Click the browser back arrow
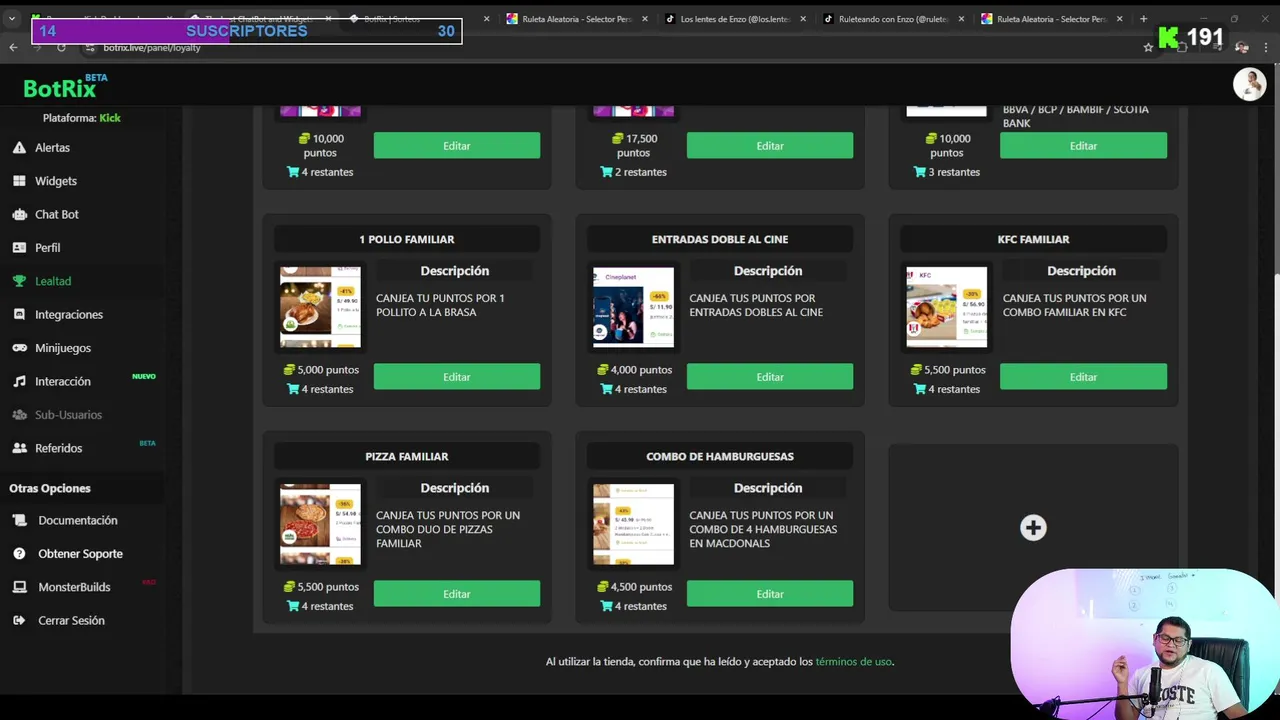Viewport: 1280px width, 720px height. pos(14,47)
